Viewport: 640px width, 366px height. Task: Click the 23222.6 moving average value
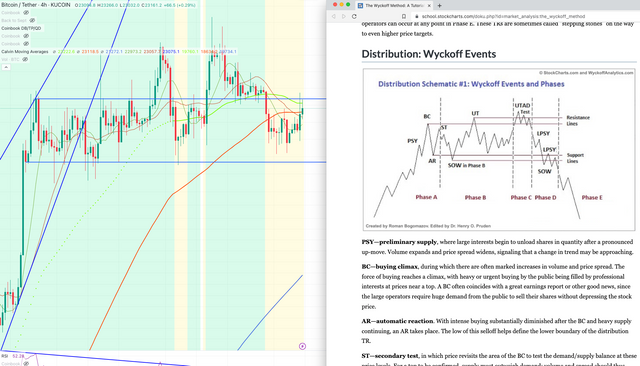(x=66, y=52)
